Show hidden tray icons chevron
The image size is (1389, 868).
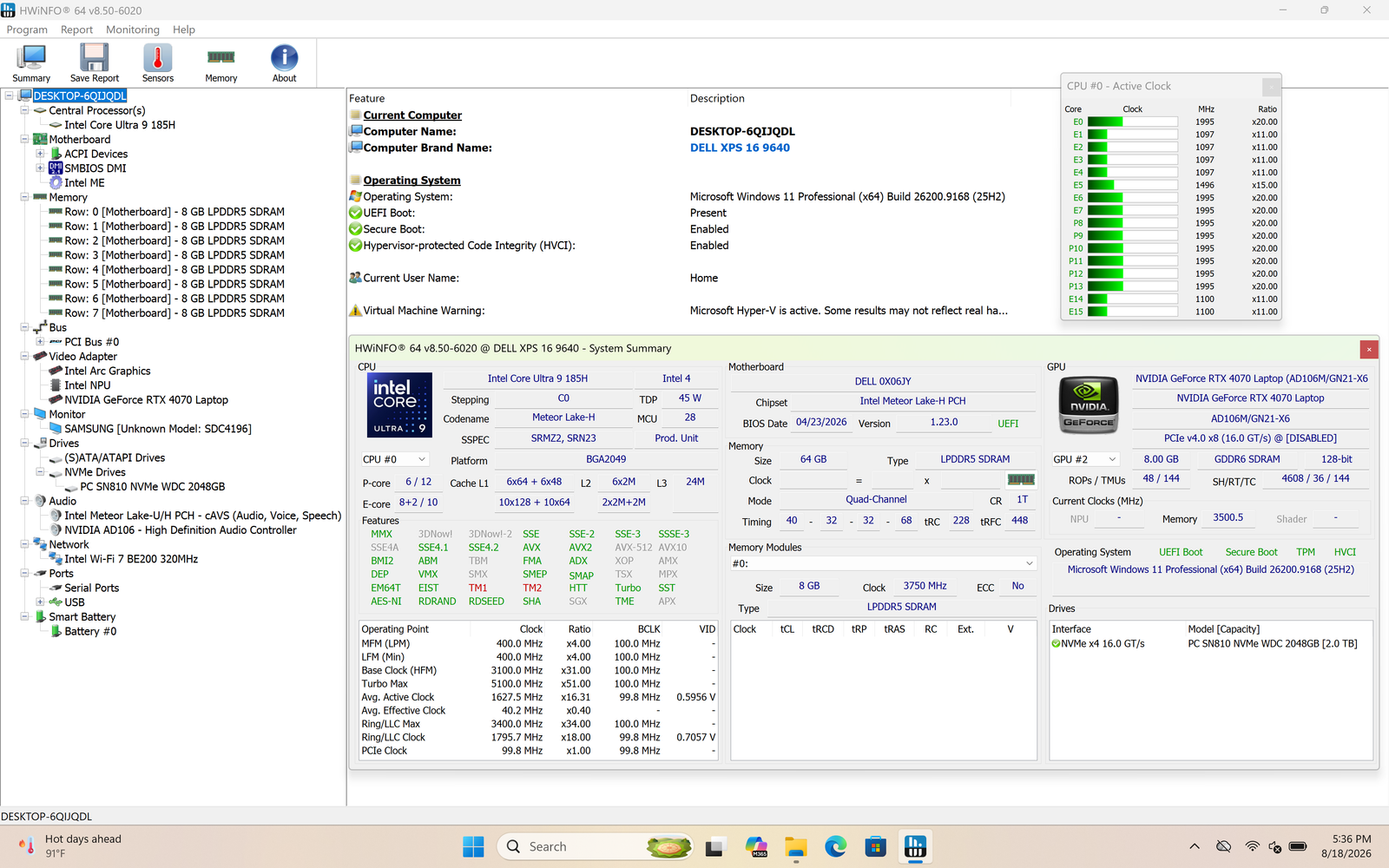pyautogui.click(x=1195, y=846)
